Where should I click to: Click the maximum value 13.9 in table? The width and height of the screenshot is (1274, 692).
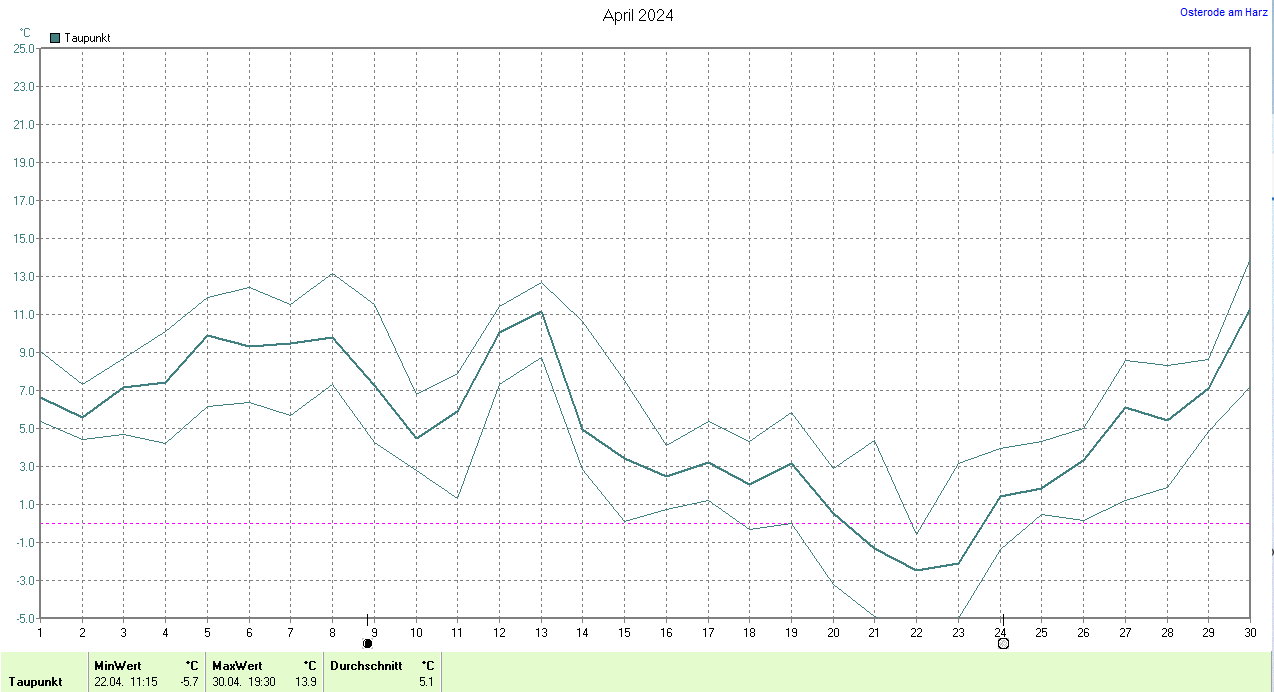(307, 681)
